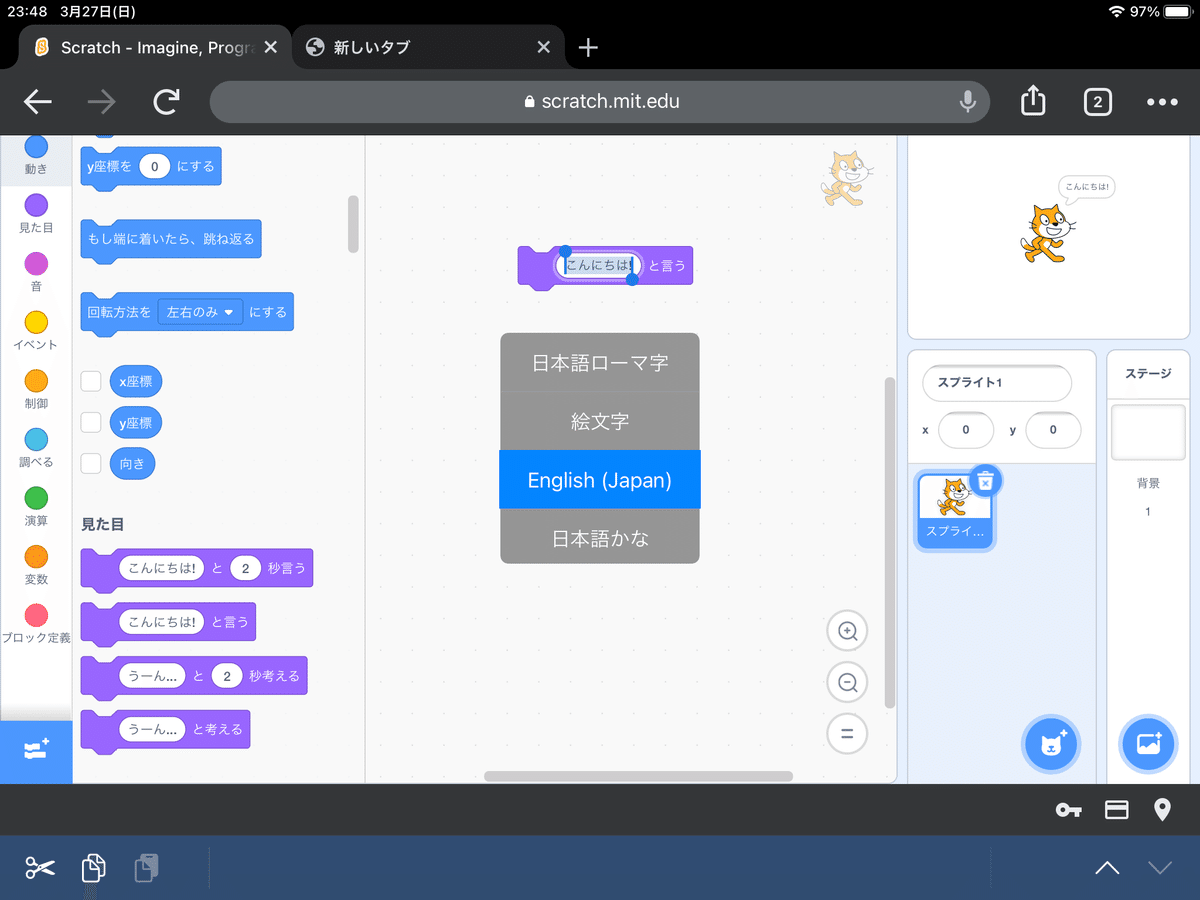Click the うーん... と 2 秒考える block
Viewport: 1200px width, 900px height.
pyautogui.click(x=193, y=677)
